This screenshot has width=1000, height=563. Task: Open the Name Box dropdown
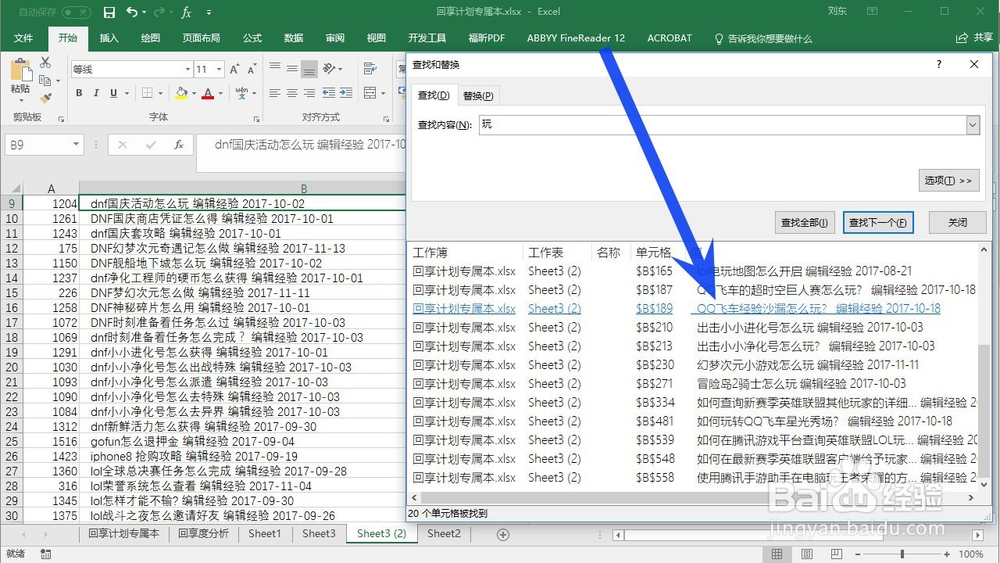[76, 145]
